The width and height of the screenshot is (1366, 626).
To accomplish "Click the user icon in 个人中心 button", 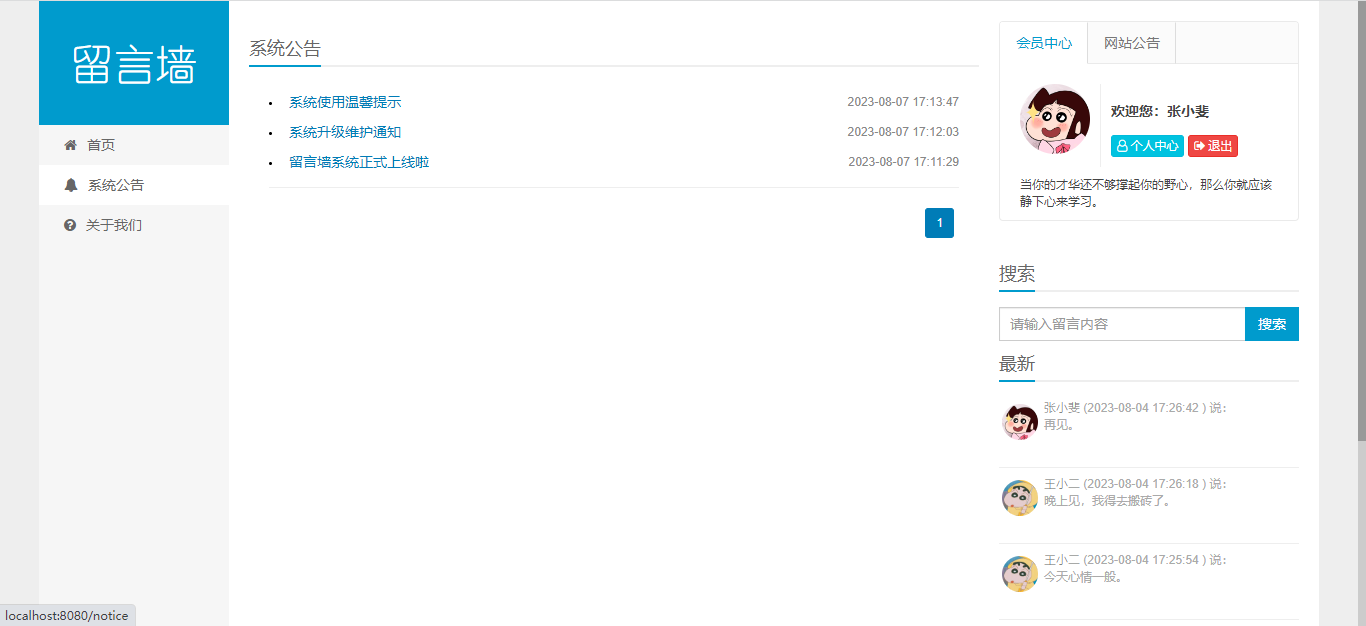I will point(1122,146).
